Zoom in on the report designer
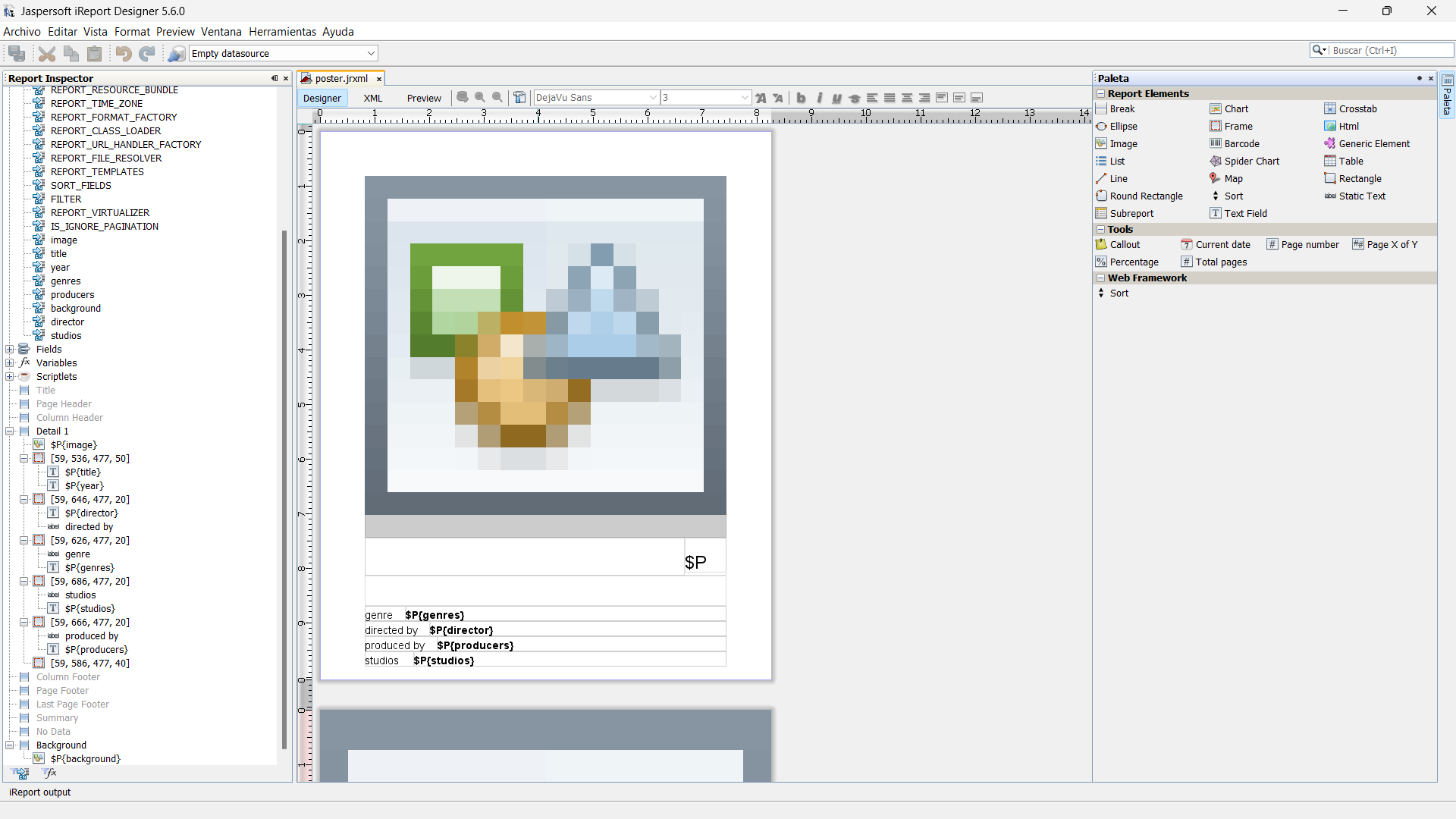This screenshot has height=819, width=1456. click(x=480, y=97)
